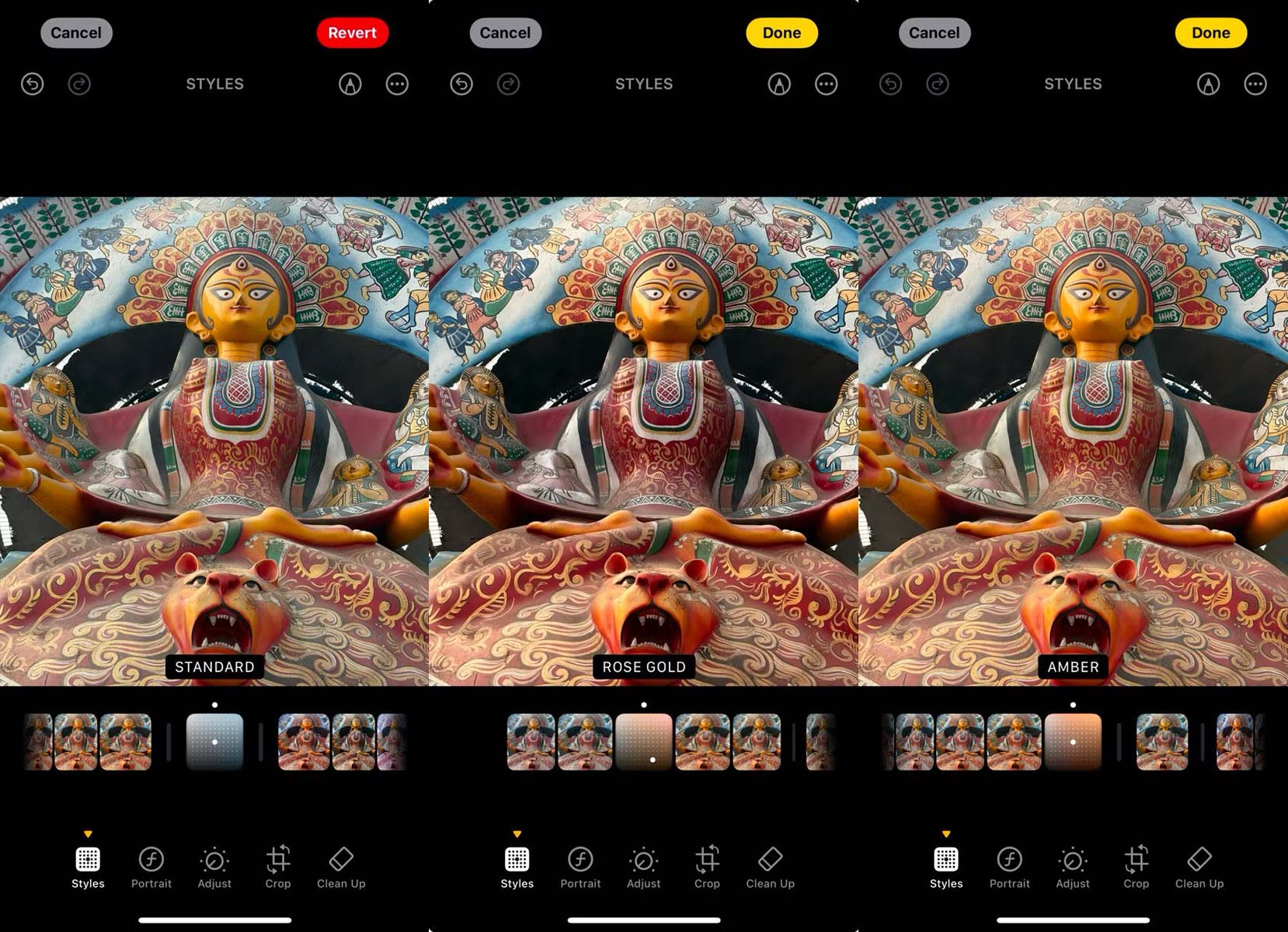Tap the undo arrow in the Rose Gold screen
Image resolution: width=1288 pixels, height=932 pixels.
click(x=461, y=84)
